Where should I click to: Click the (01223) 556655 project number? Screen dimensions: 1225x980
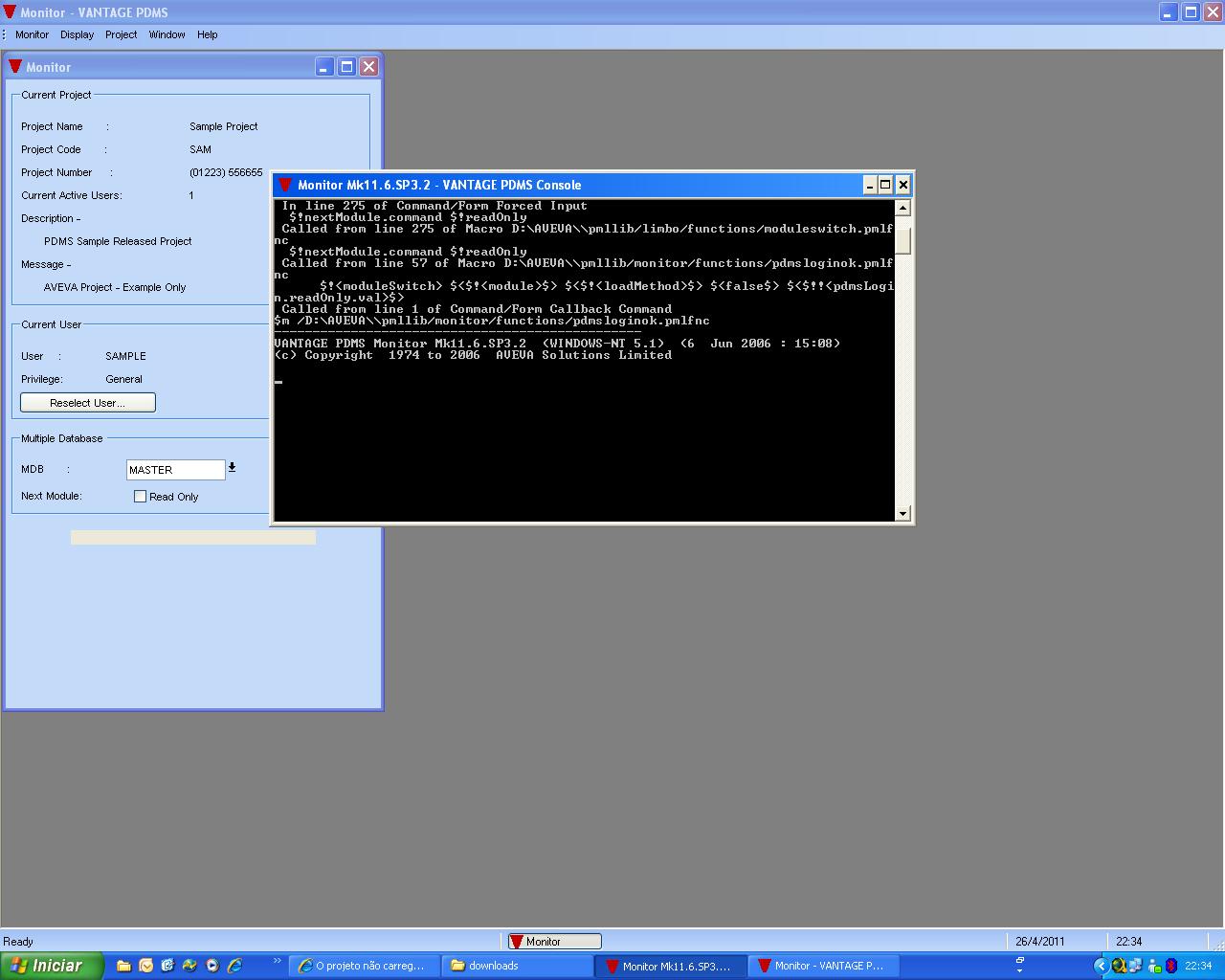pos(226,172)
